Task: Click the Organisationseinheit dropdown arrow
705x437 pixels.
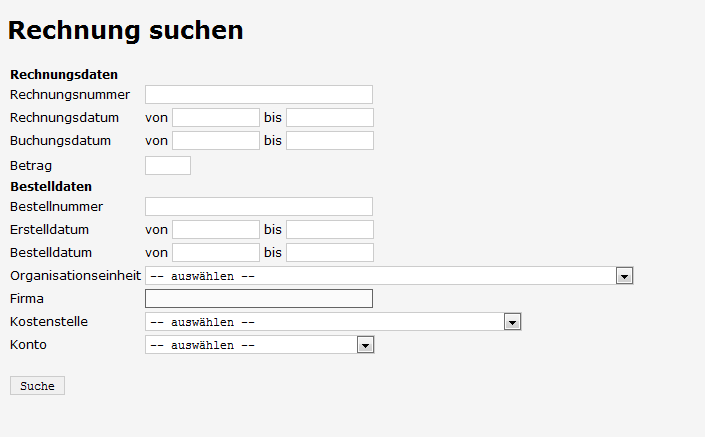Action: coord(625,276)
